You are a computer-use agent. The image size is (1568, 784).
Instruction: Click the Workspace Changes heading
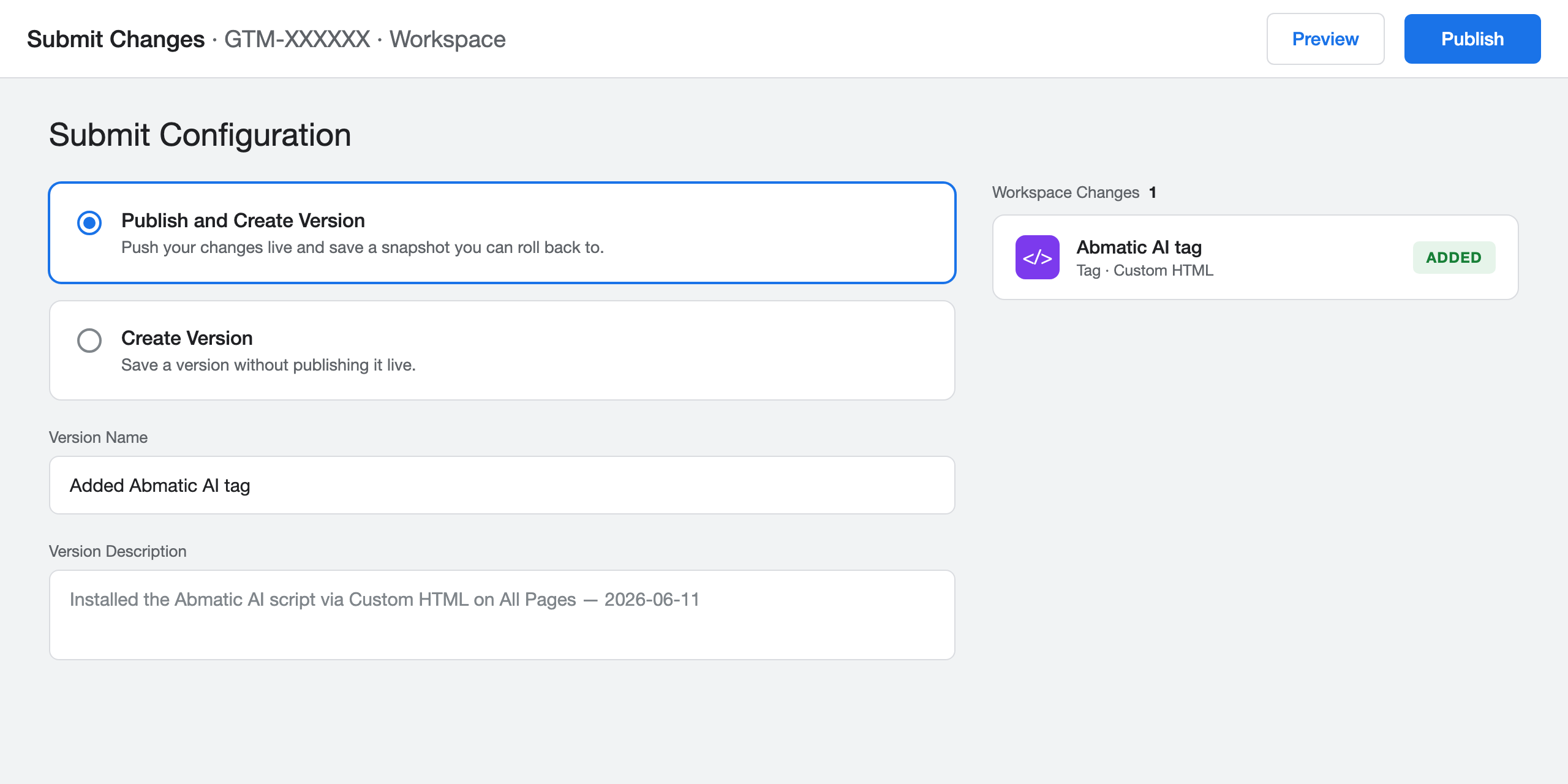[1066, 192]
